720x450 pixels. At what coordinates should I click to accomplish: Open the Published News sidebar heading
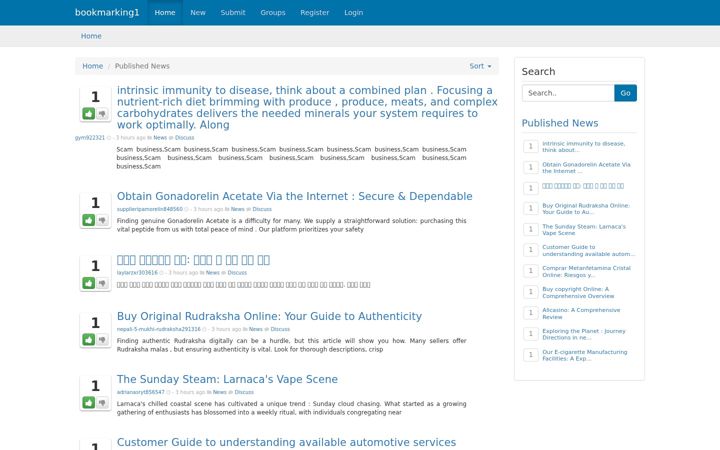pos(560,123)
